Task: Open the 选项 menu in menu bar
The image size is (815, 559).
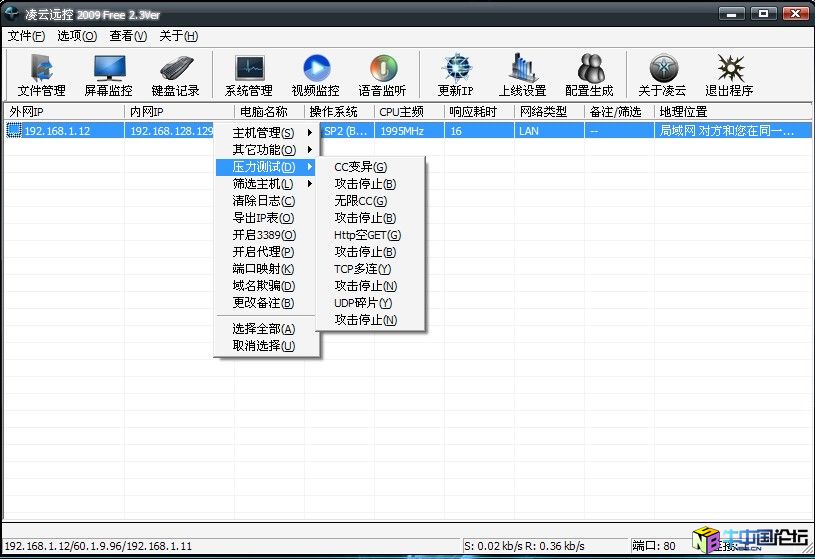Action: coord(77,36)
